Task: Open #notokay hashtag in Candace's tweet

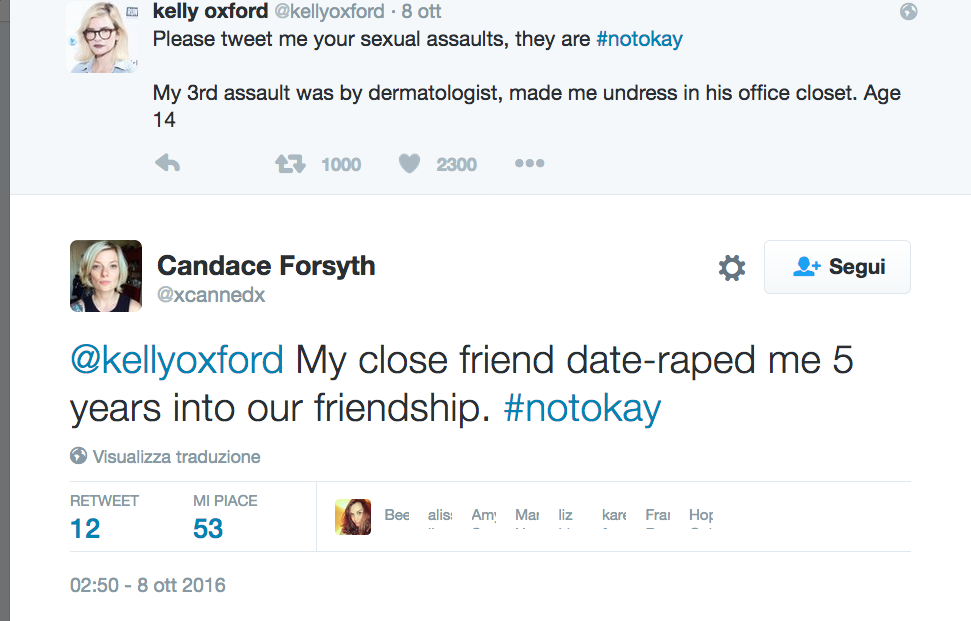Action: coord(582,409)
